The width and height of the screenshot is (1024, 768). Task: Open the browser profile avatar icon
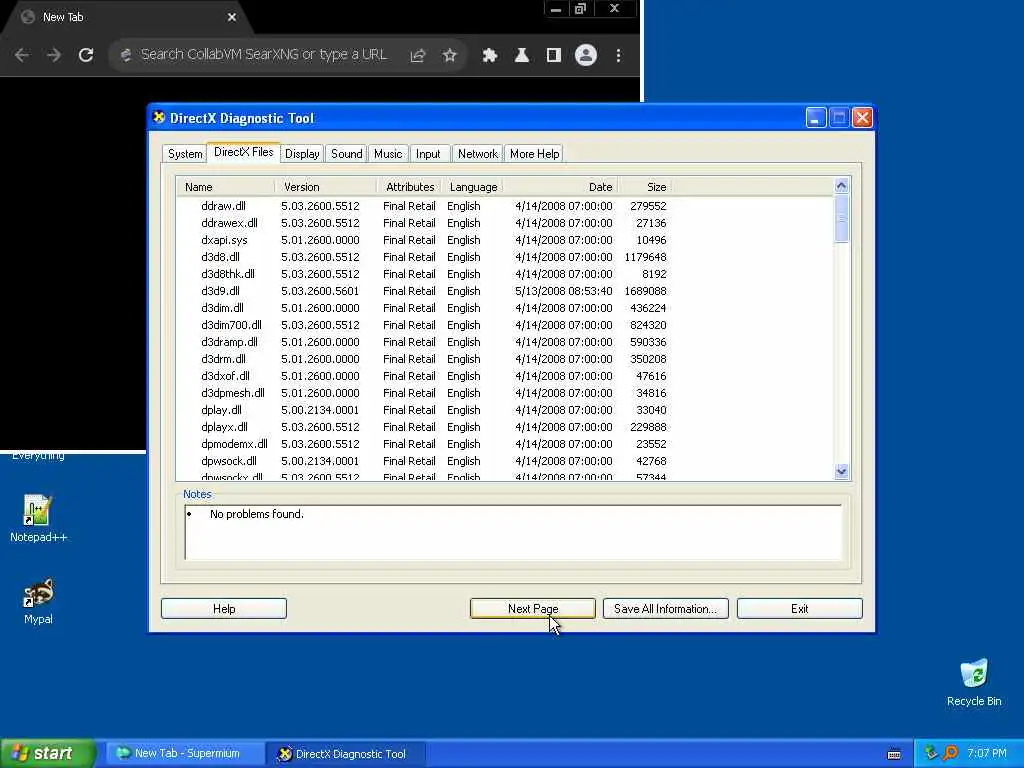coord(586,56)
